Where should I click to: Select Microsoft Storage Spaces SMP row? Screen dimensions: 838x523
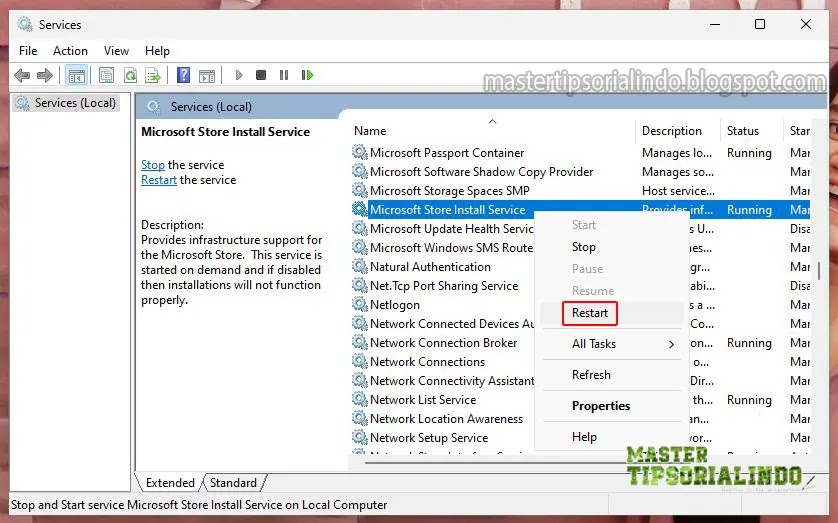580,191
